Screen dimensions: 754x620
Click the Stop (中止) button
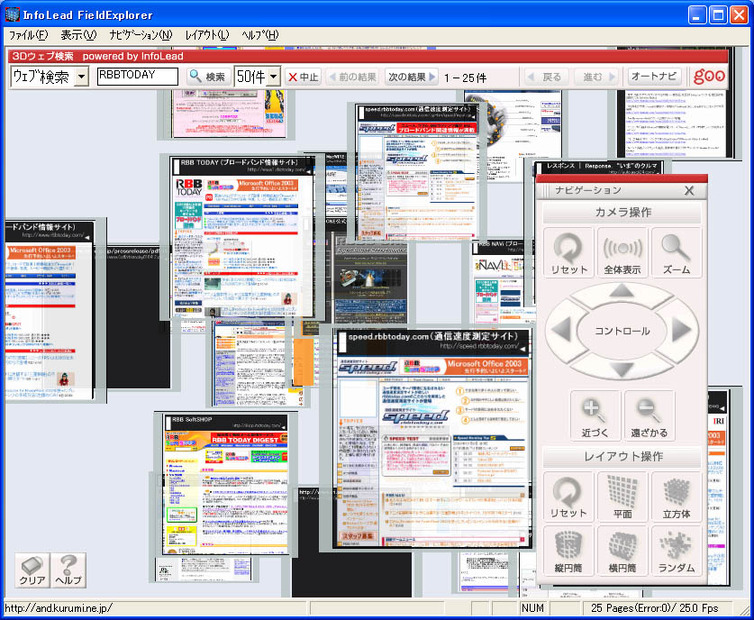pos(303,76)
